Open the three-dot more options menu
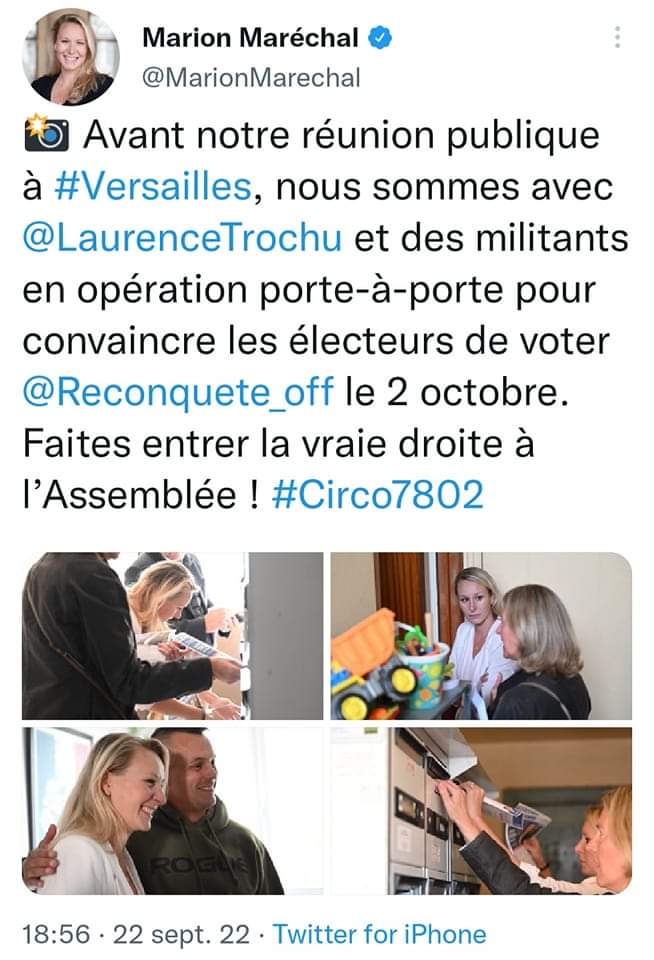 click(617, 37)
